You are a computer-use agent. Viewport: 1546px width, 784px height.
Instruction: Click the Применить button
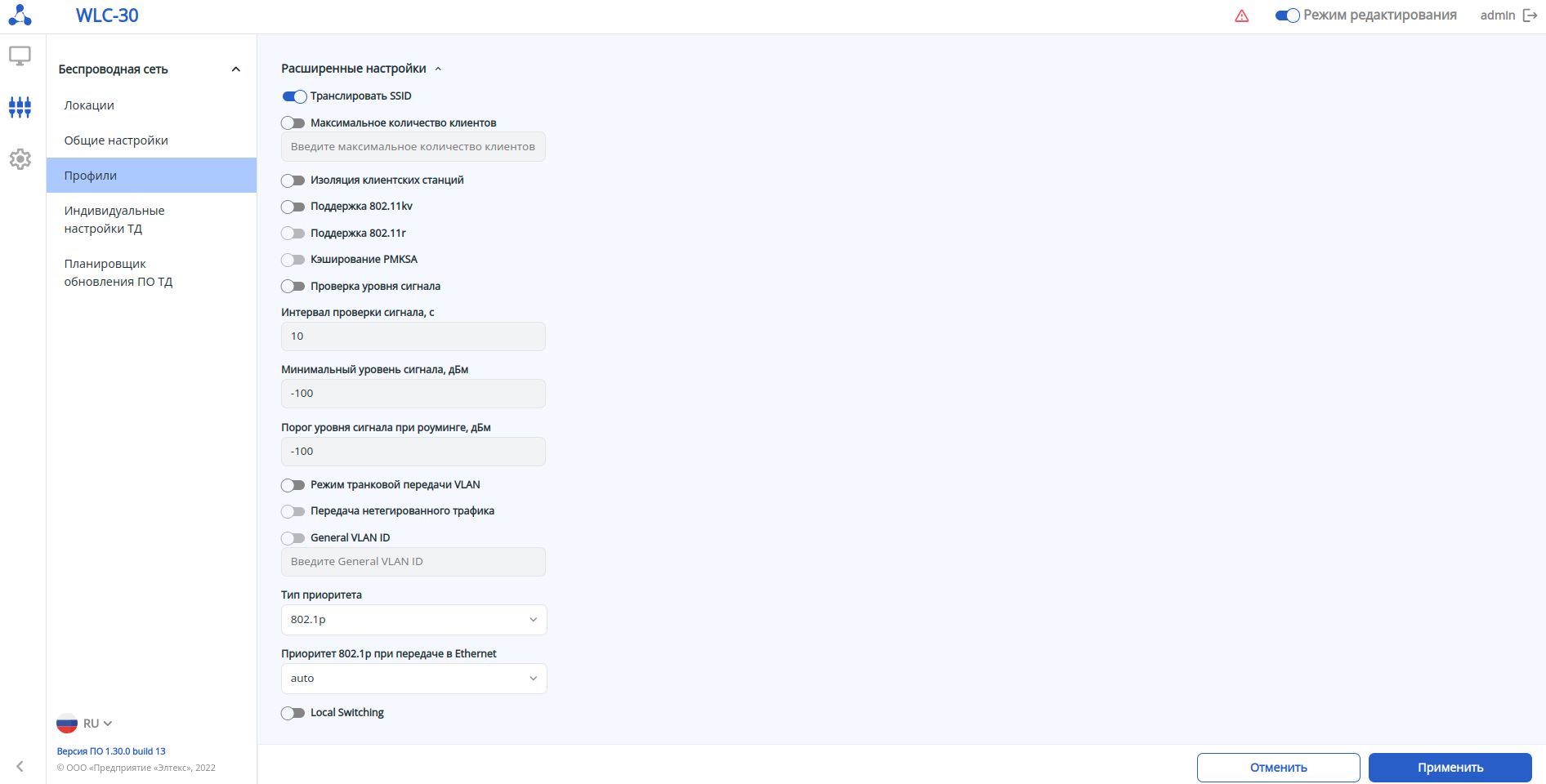pos(1450,768)
